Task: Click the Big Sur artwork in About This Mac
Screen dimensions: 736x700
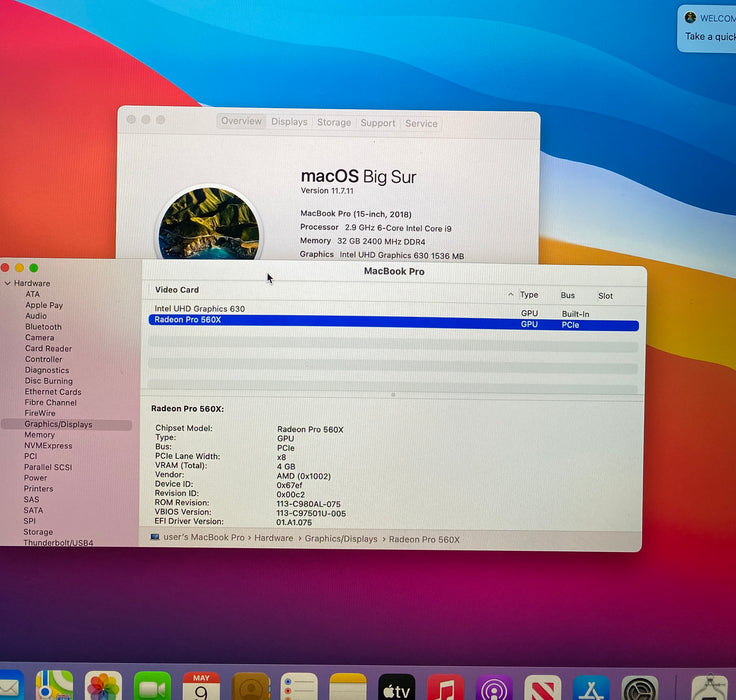Action: click(209, 223)
